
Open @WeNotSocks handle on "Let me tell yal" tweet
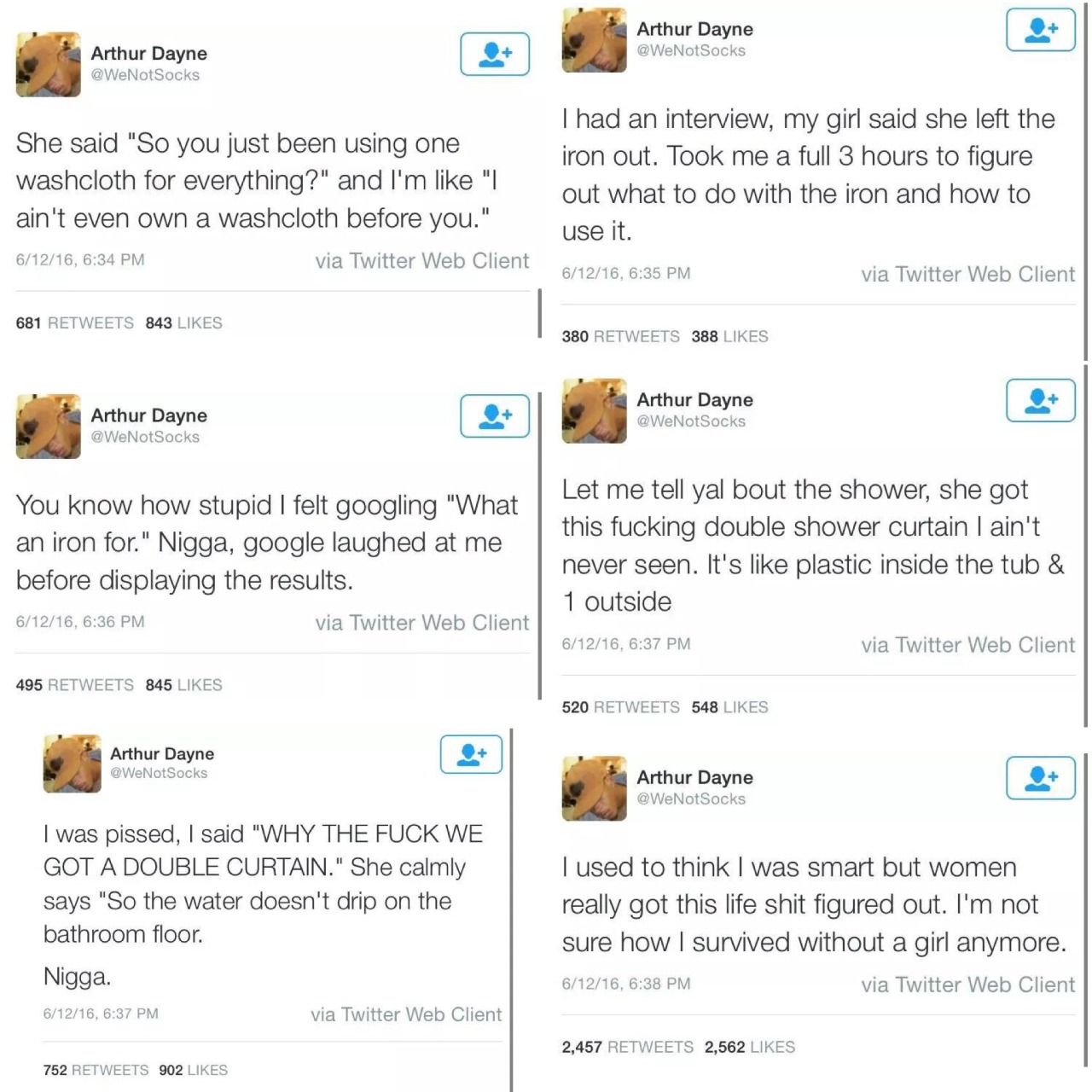pos(691,421)
